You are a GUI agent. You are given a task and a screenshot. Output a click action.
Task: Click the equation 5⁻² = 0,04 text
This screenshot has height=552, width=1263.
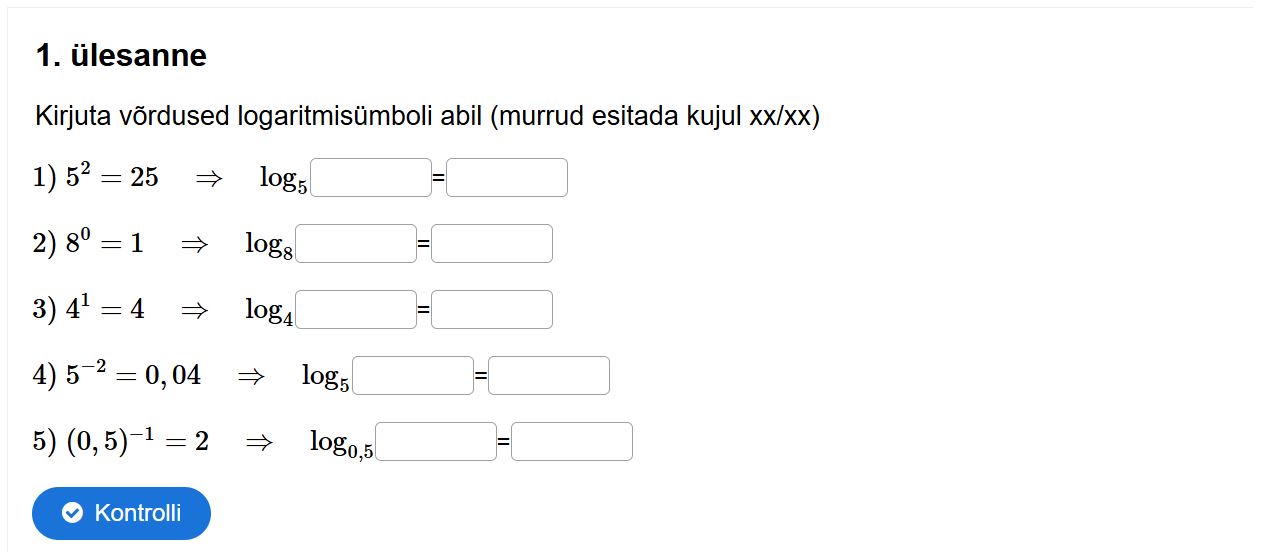(133, 376)
